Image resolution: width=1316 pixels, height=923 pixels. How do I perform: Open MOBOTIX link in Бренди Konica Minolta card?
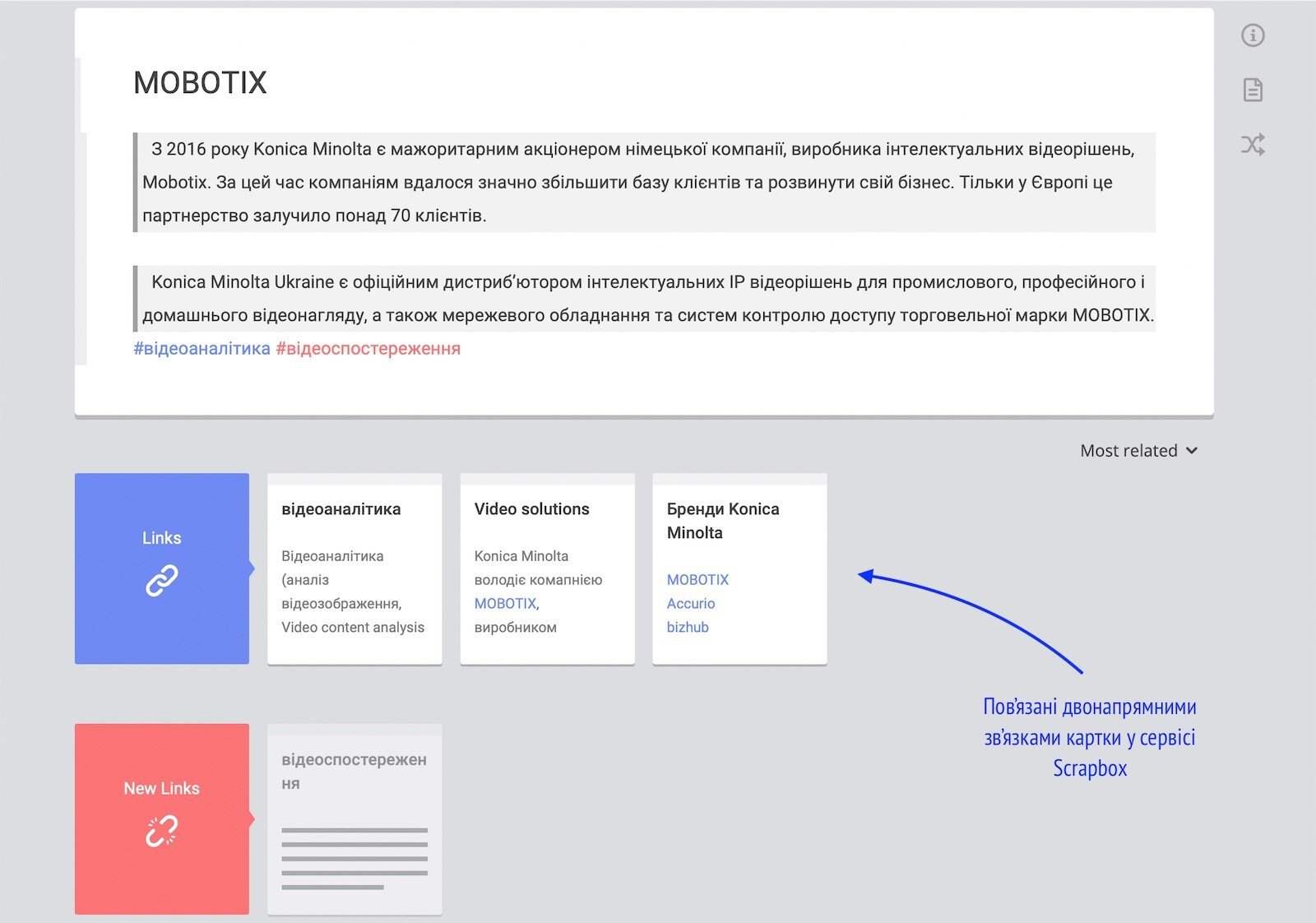pyautogui.click(x=697, y=580)
